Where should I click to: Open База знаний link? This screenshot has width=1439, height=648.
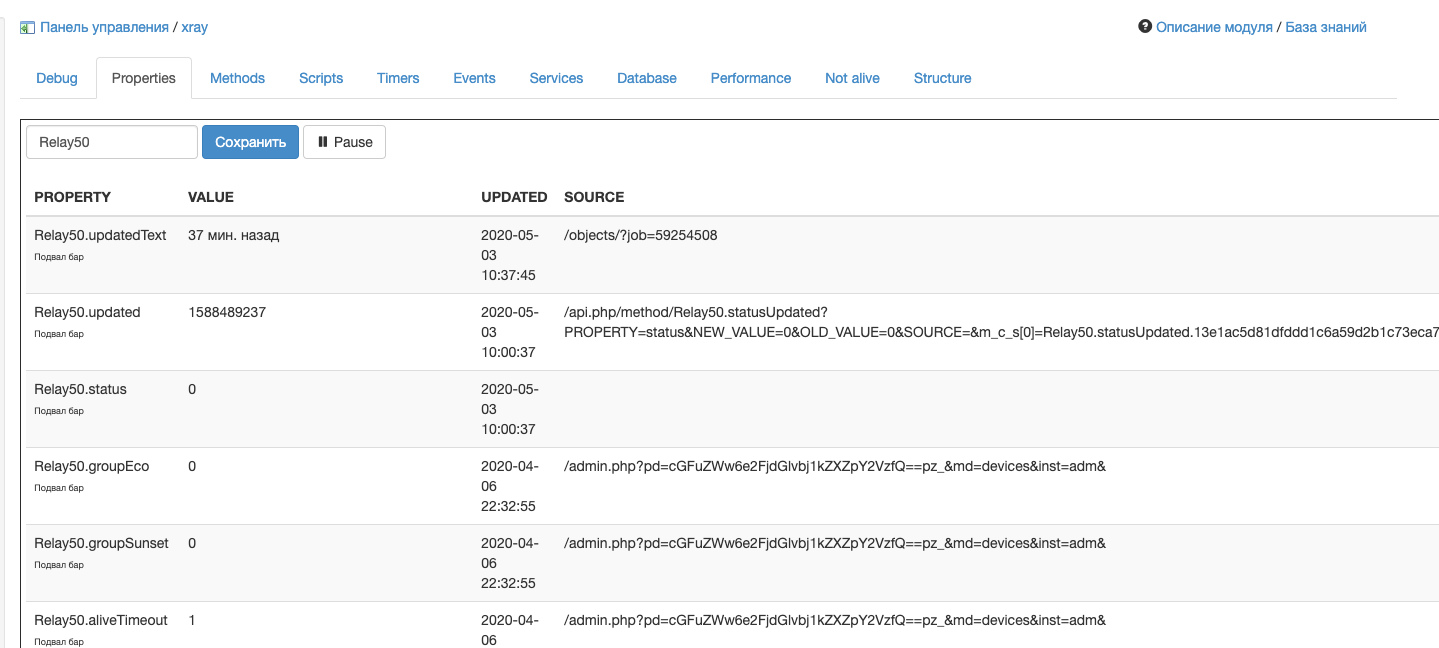[1325, 28]
